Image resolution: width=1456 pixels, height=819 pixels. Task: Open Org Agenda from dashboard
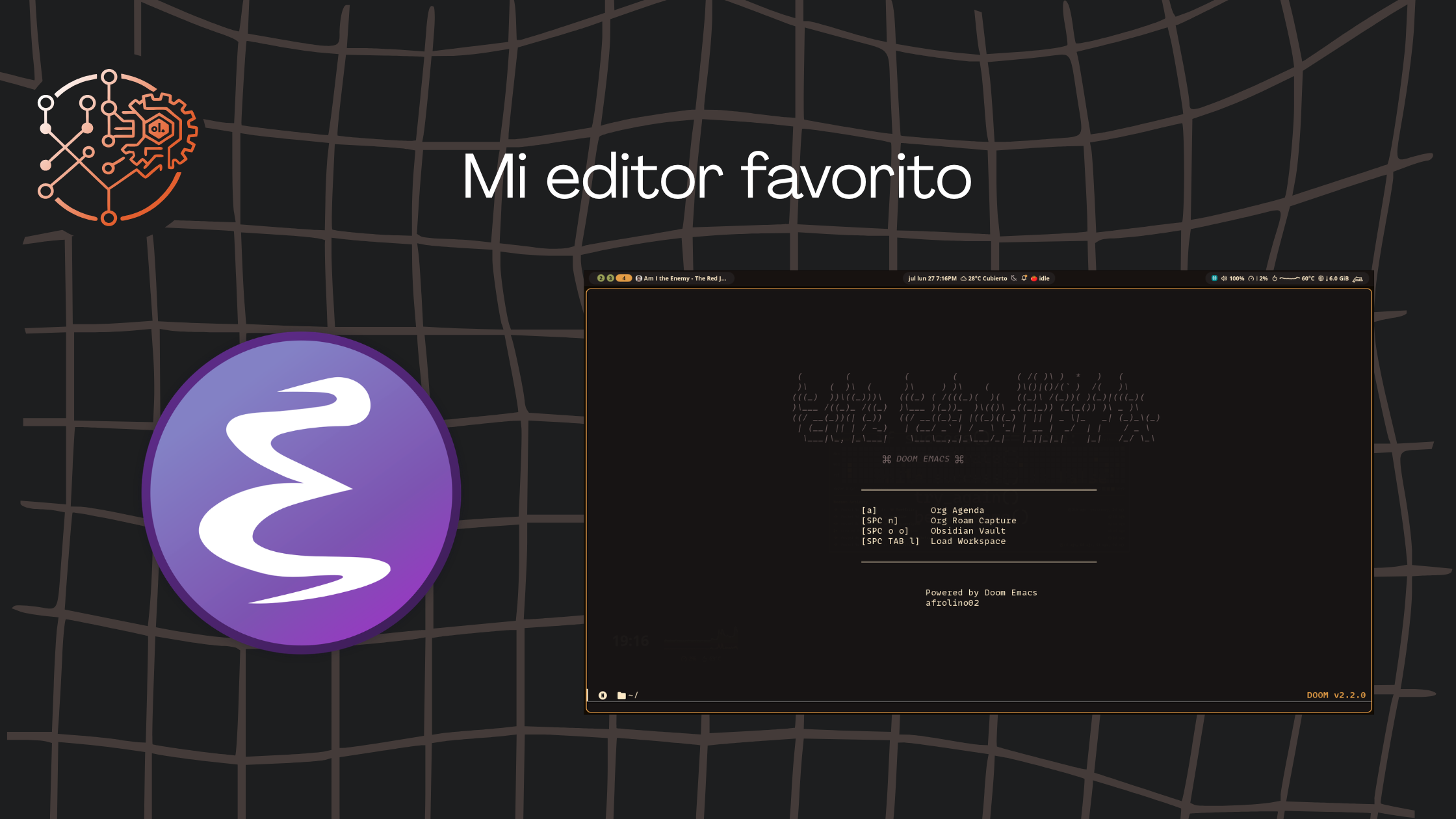957,510
